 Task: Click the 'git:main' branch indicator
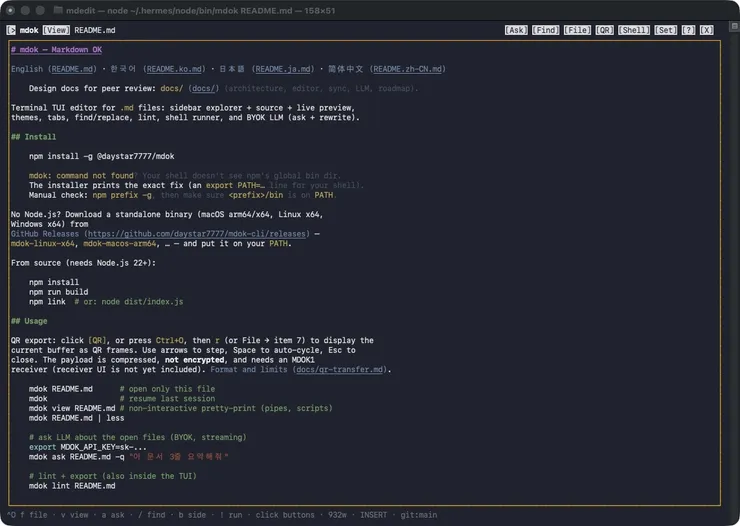pos(419,515)
